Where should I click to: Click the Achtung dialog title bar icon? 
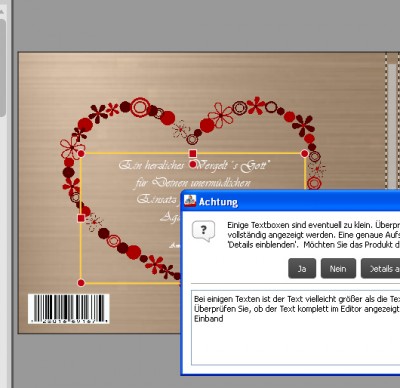pos(190,201)
